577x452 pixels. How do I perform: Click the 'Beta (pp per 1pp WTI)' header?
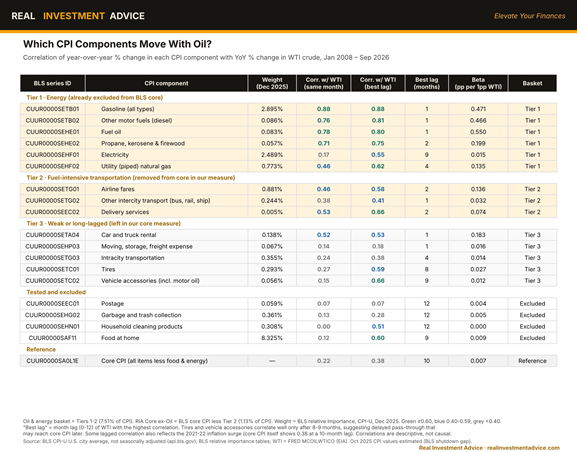coord(478,83)
